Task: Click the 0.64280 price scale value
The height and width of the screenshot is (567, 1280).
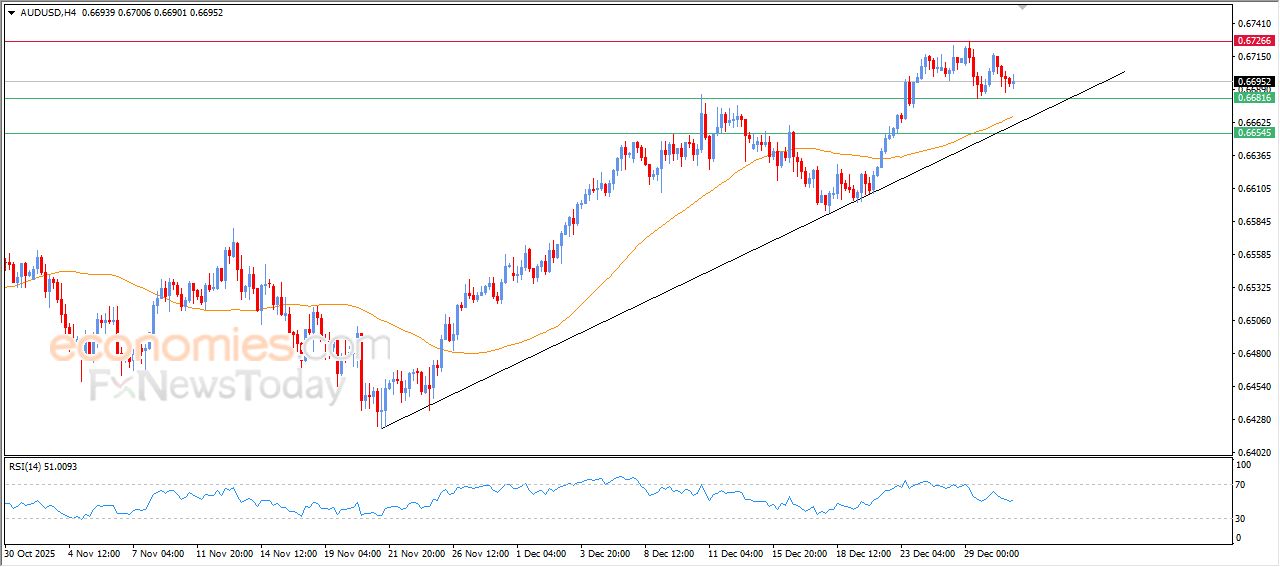Action: (x=1253, y=420)
